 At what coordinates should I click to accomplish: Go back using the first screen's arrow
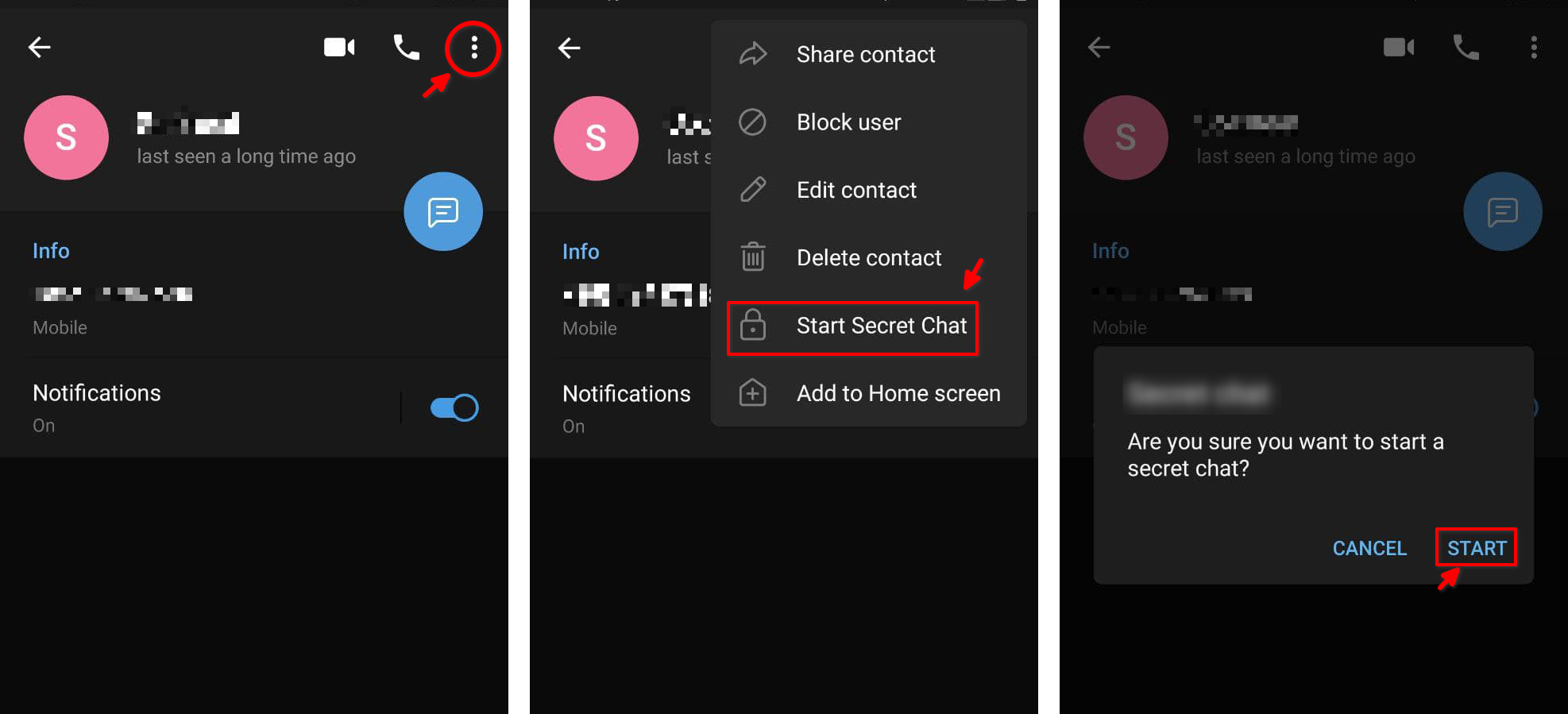[40, 48]
